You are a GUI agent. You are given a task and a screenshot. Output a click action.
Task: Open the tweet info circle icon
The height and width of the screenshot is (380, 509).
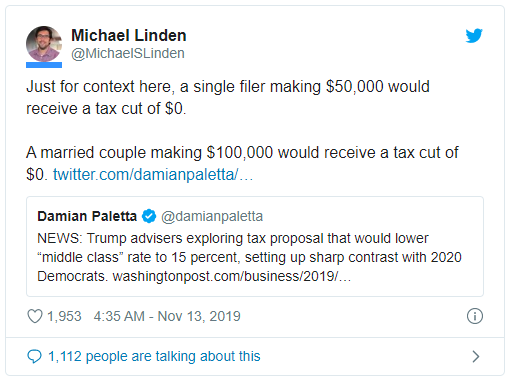click(475, 316)
